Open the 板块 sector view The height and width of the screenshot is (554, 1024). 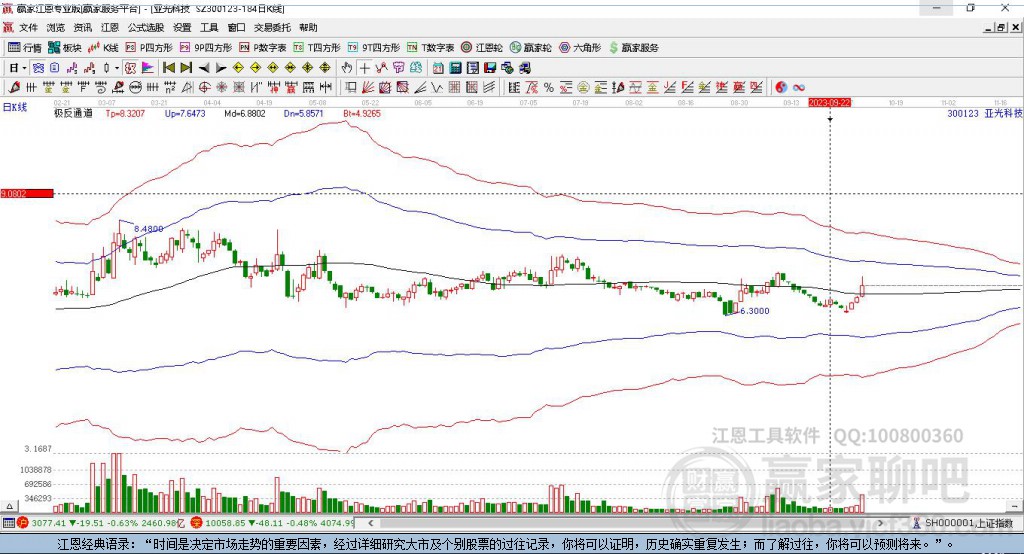point(64,48)
